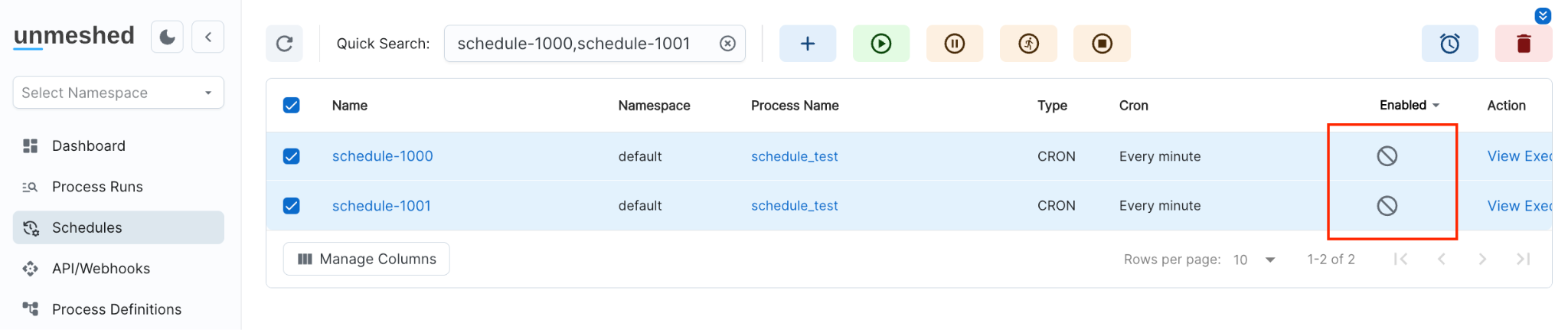1568x330 pixels.
Task: Click the red trash delete icon
Action: pos(1523,44)
